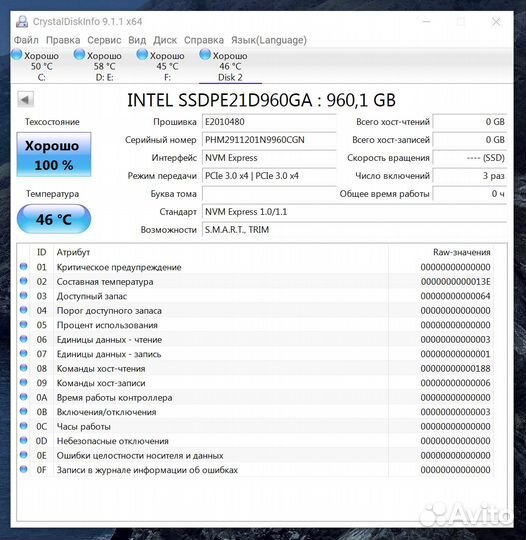Click the Атрибут column header

[x=73, y=252]
